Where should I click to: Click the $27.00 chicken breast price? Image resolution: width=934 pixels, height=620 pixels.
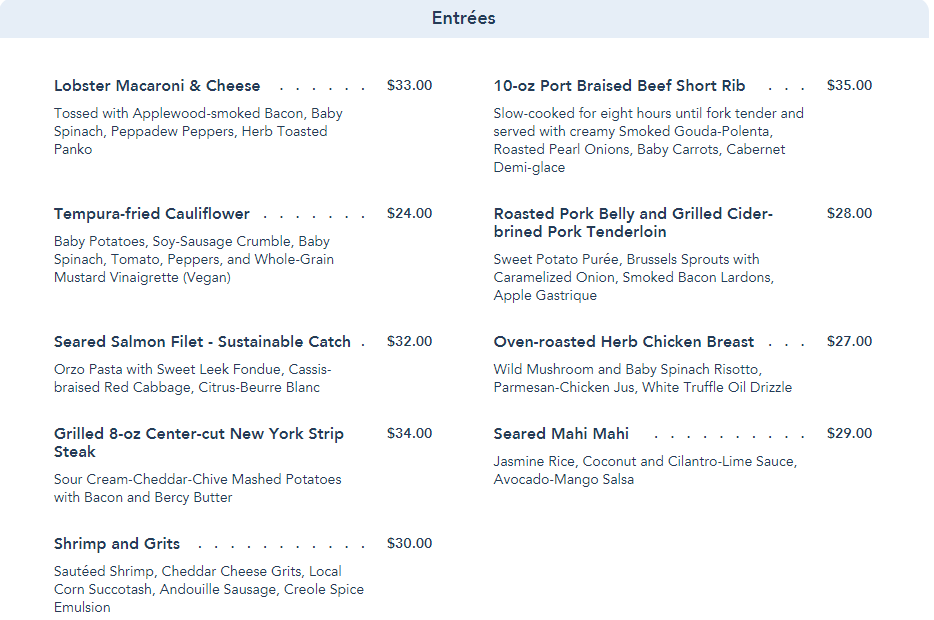coord(849,342)
